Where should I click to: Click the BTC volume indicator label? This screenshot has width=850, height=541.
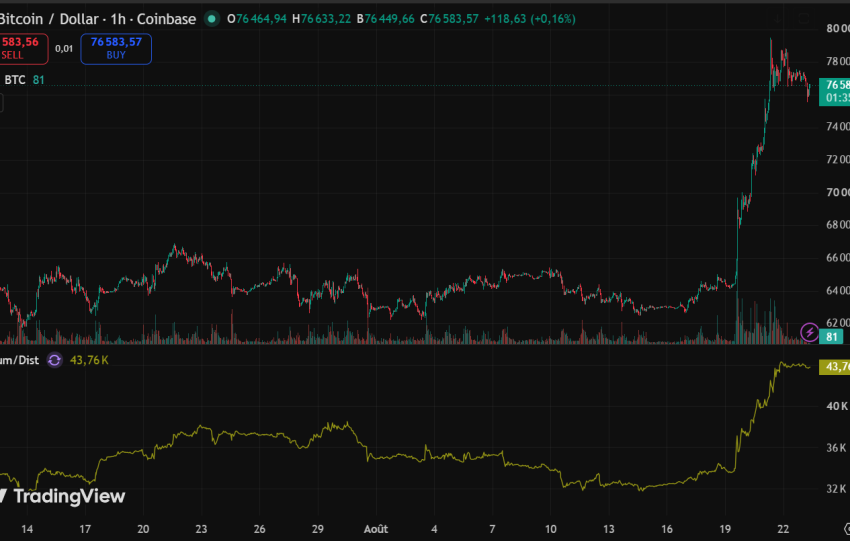coord(15,80)
